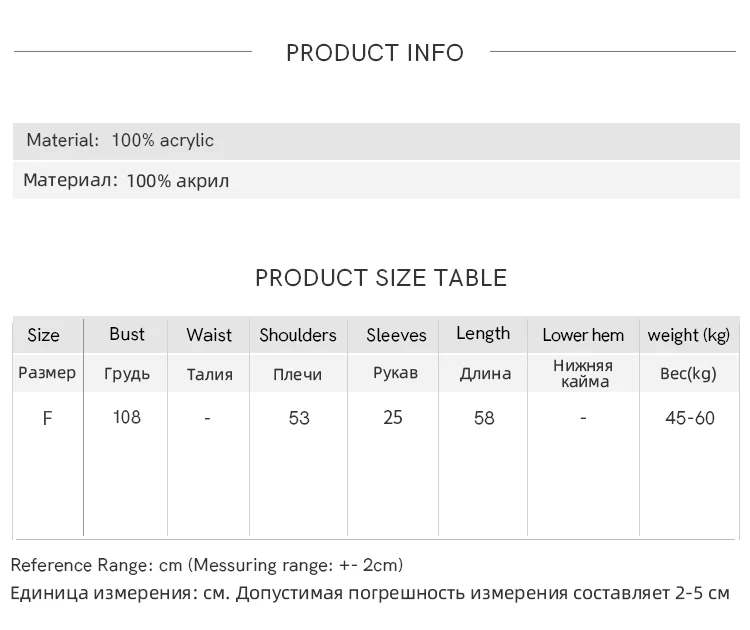Select the F size cell
The image size is (750, 630).
tap(47, 419)
